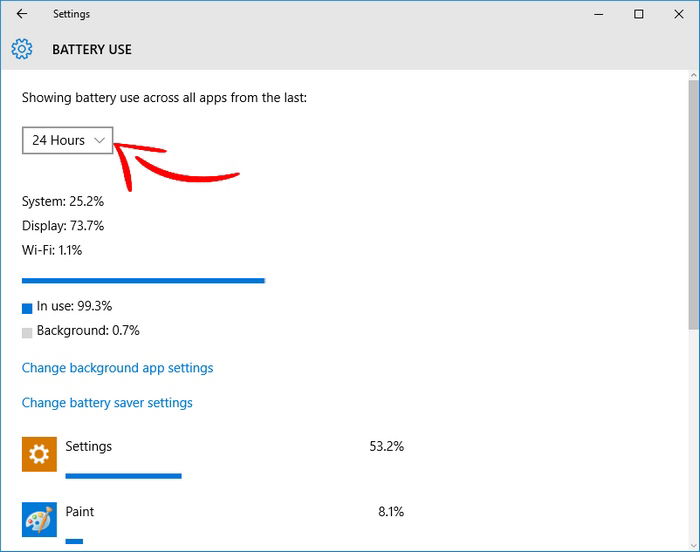Go back using the arrow icon
Viewport: 700px width, 552px height.
pyautogui.click(x=22, y=14)
